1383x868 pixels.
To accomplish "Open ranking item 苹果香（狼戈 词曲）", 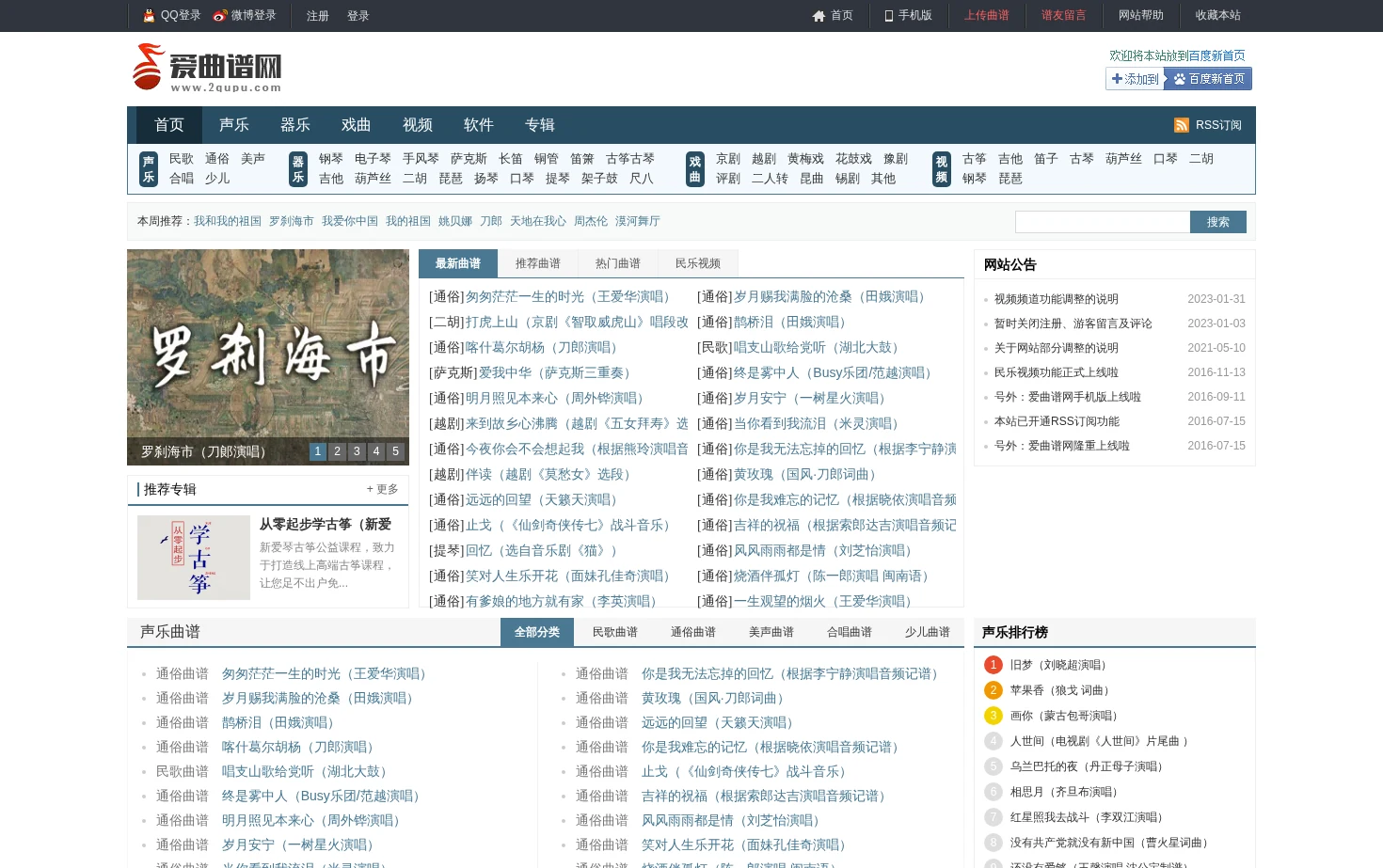I will point(1063,690).
